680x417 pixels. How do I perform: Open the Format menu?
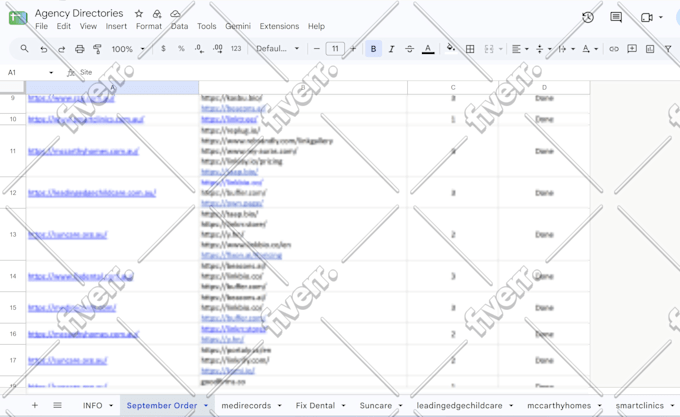149,26
